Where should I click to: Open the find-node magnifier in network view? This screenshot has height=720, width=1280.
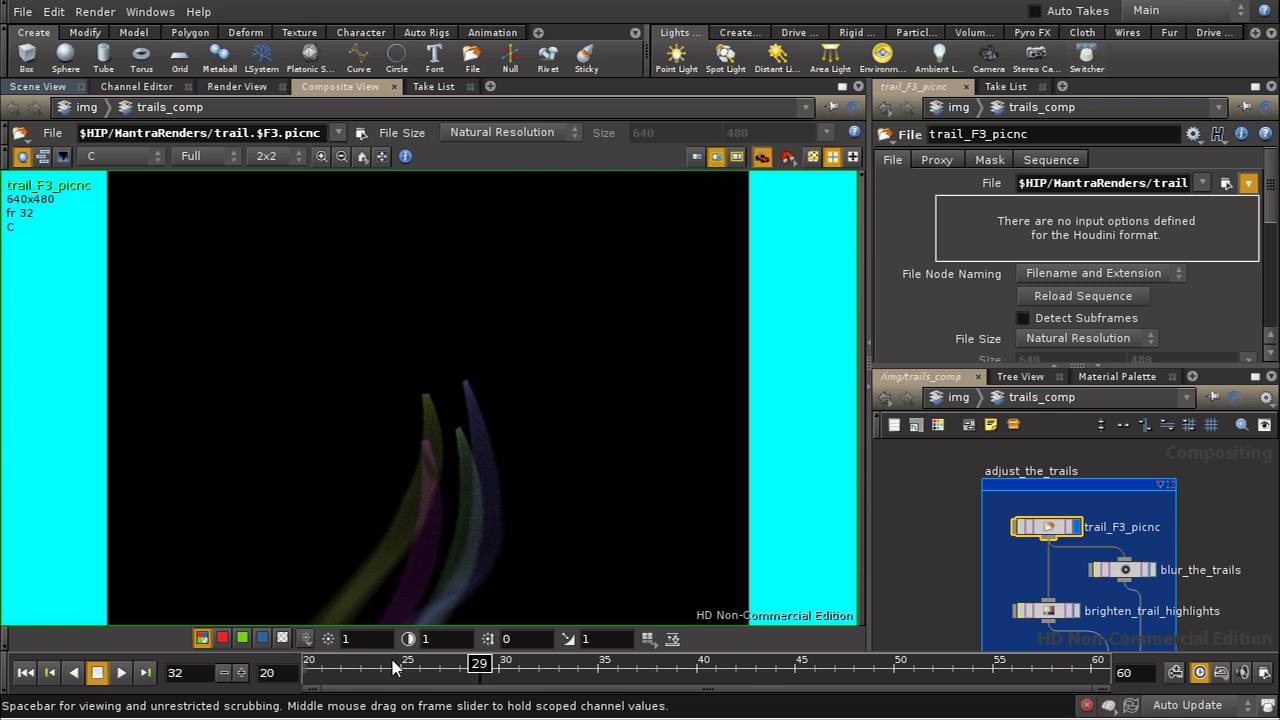pyautogui.click(x=1242, y=425)
